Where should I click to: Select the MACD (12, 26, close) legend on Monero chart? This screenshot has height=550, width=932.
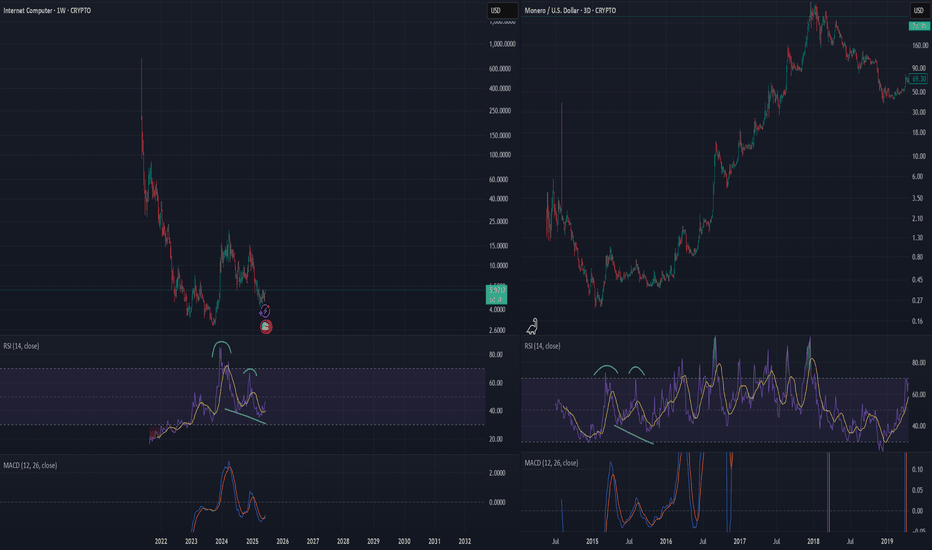tap(551, 463)
